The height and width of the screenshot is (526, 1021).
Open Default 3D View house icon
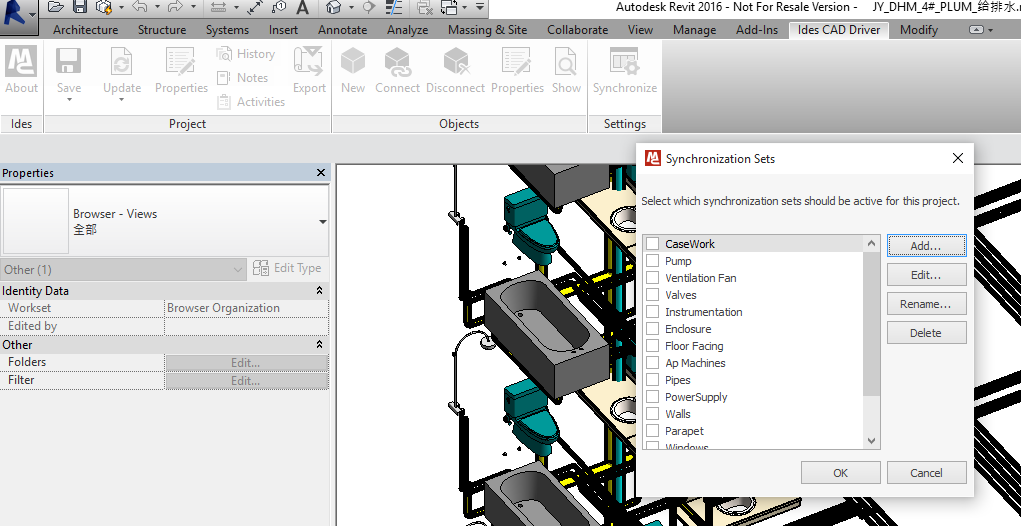pyautogui.click(x=333, y=7)
